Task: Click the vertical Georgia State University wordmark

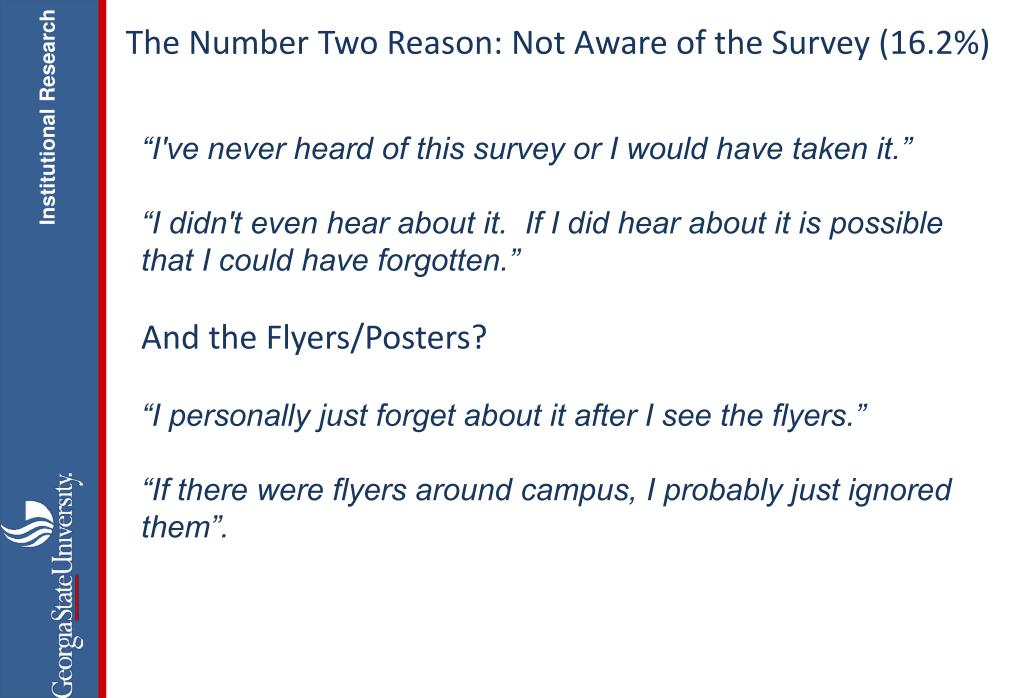Action: (x=65, y=584)
